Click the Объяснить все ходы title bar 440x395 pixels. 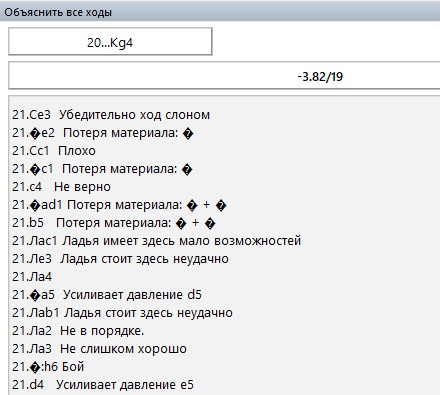220,12
